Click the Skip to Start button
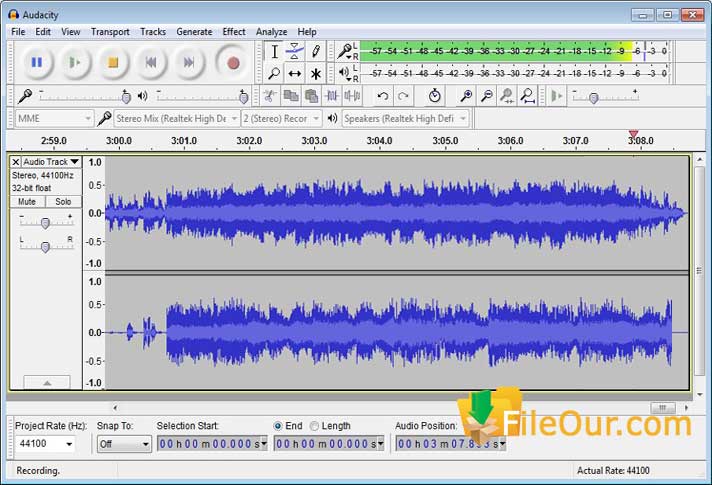Image resolution: width=712 pixels, height=485 pixels. click(151, 62)
